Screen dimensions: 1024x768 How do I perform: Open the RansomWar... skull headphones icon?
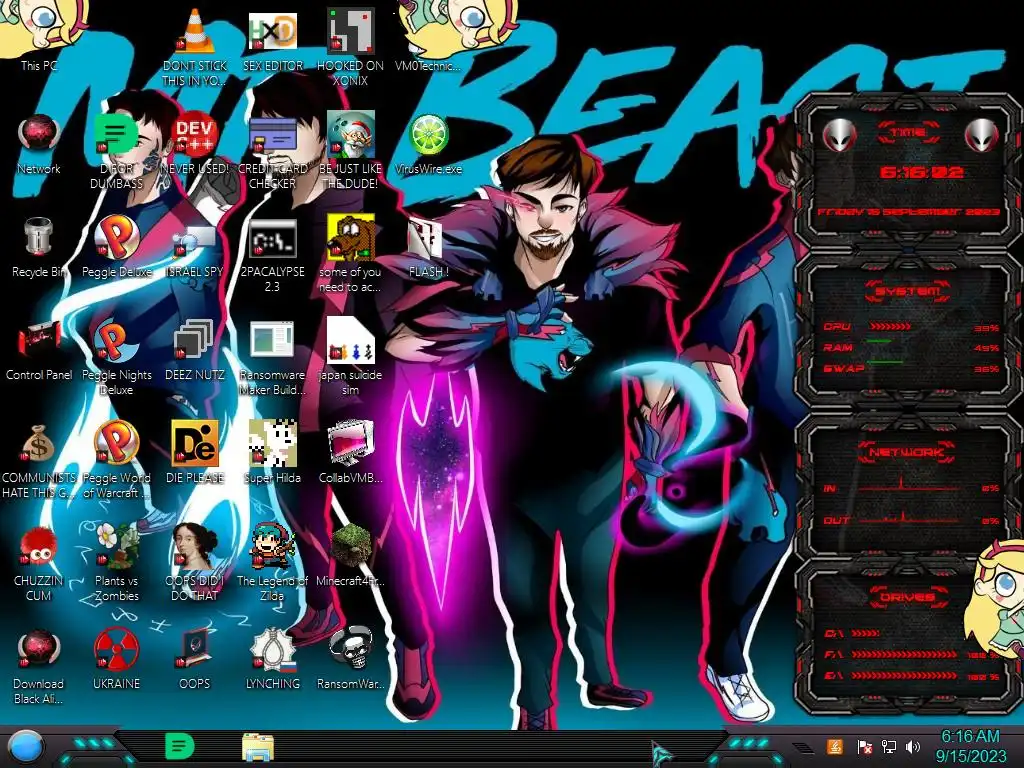[x=350, y=660]
